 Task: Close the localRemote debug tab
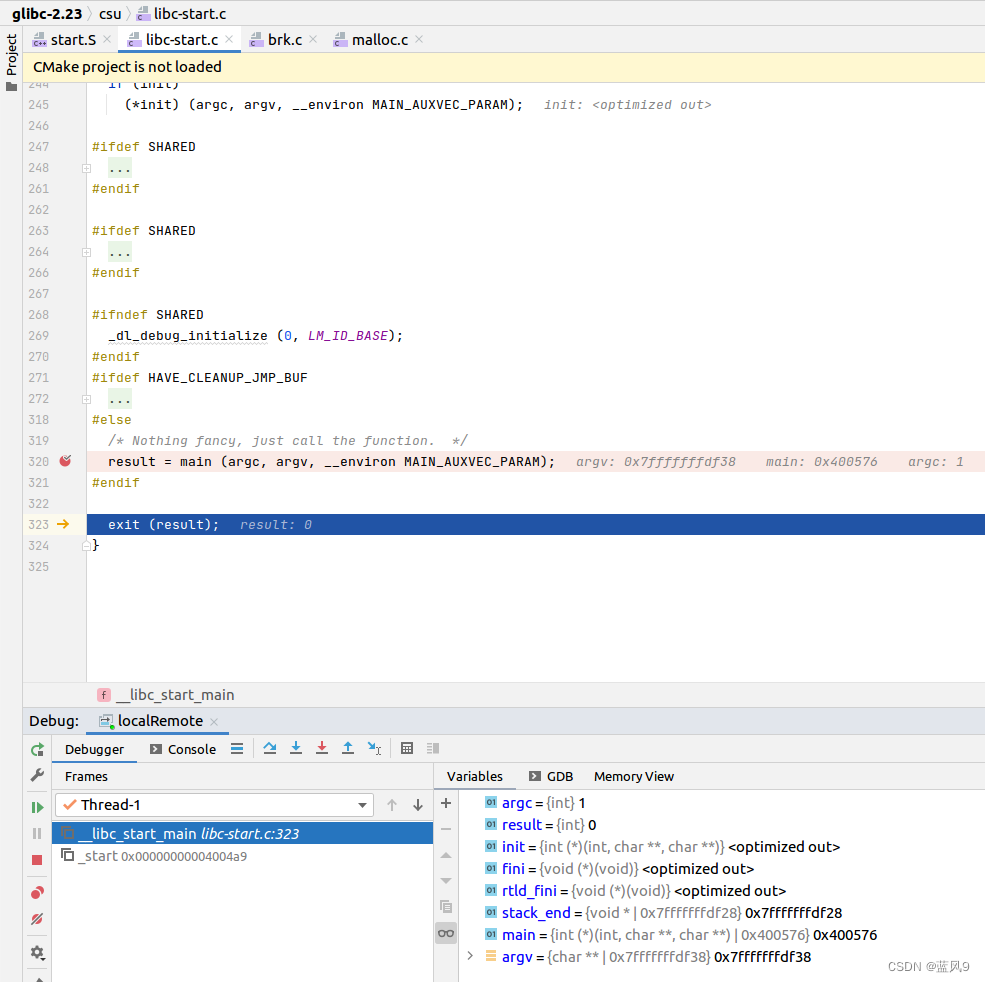coord(214,721)
